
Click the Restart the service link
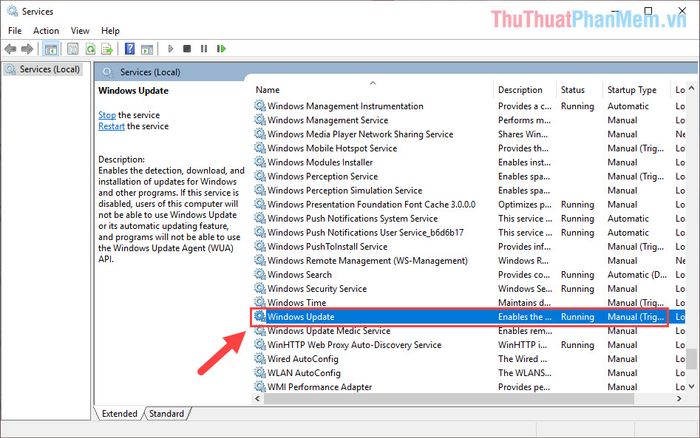111,126
